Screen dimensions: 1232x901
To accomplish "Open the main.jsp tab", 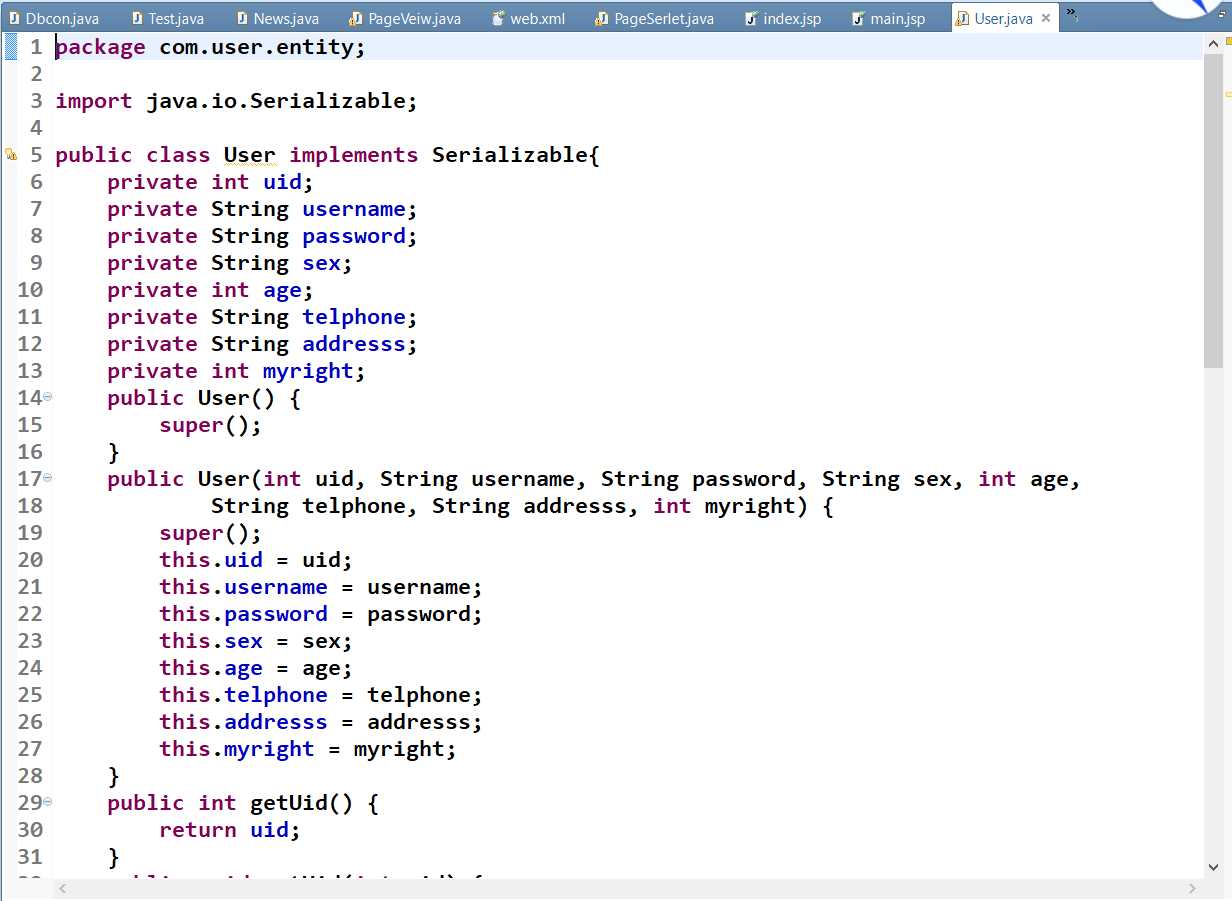I will coord(890,18).
